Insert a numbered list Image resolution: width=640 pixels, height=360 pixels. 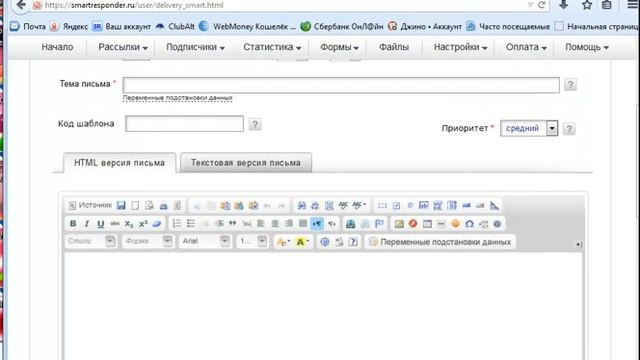pos(177,223)
